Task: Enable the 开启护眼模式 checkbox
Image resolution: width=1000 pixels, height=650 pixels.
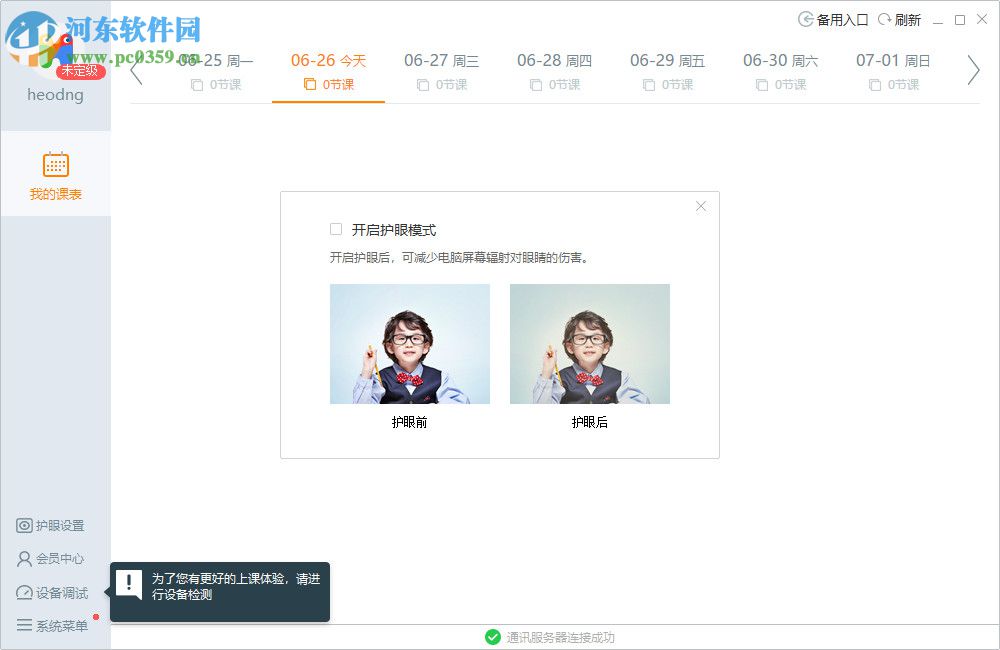Action: coord(336,229)
